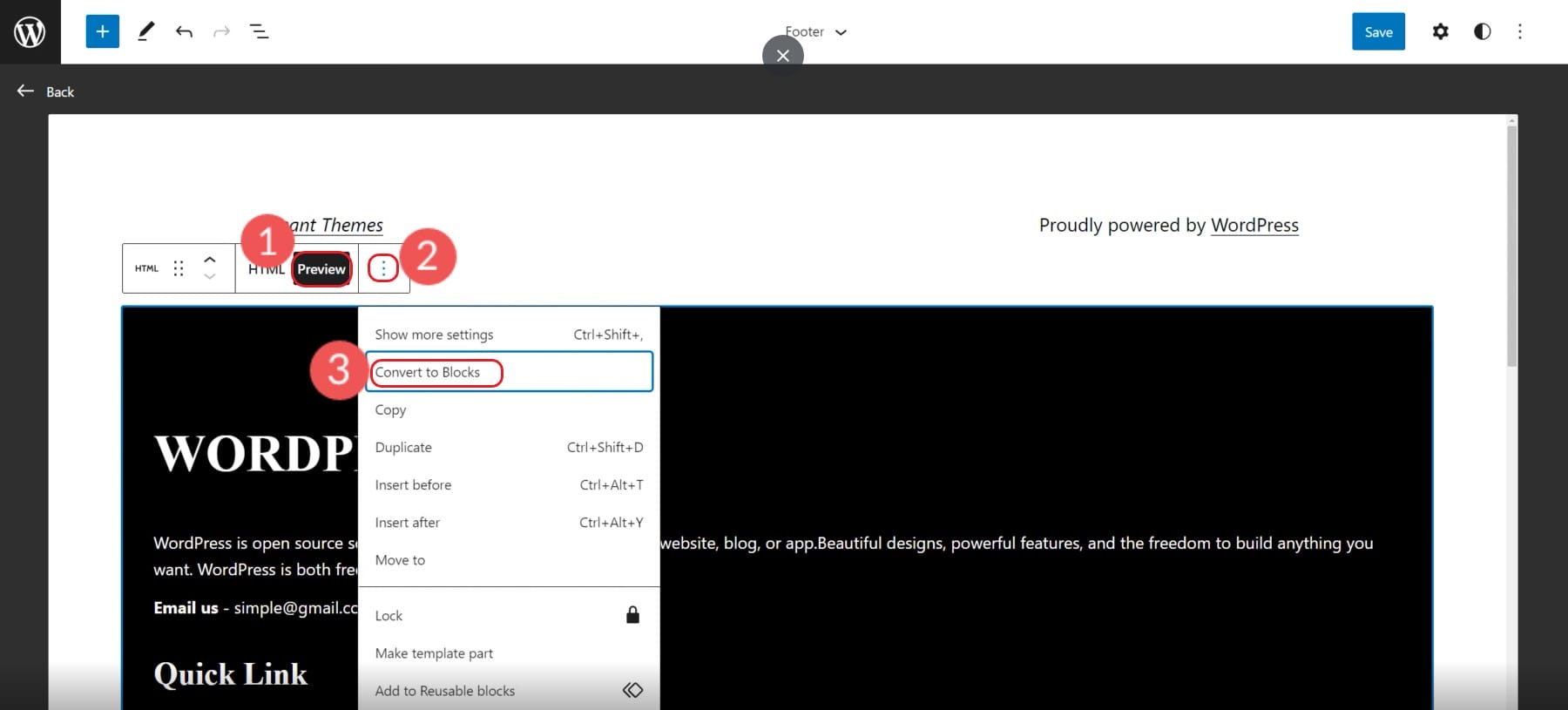This screenshot has height=710, width=1568.
Task: Click the reusable blocks diamond icon
Action: tap(632, 690)
